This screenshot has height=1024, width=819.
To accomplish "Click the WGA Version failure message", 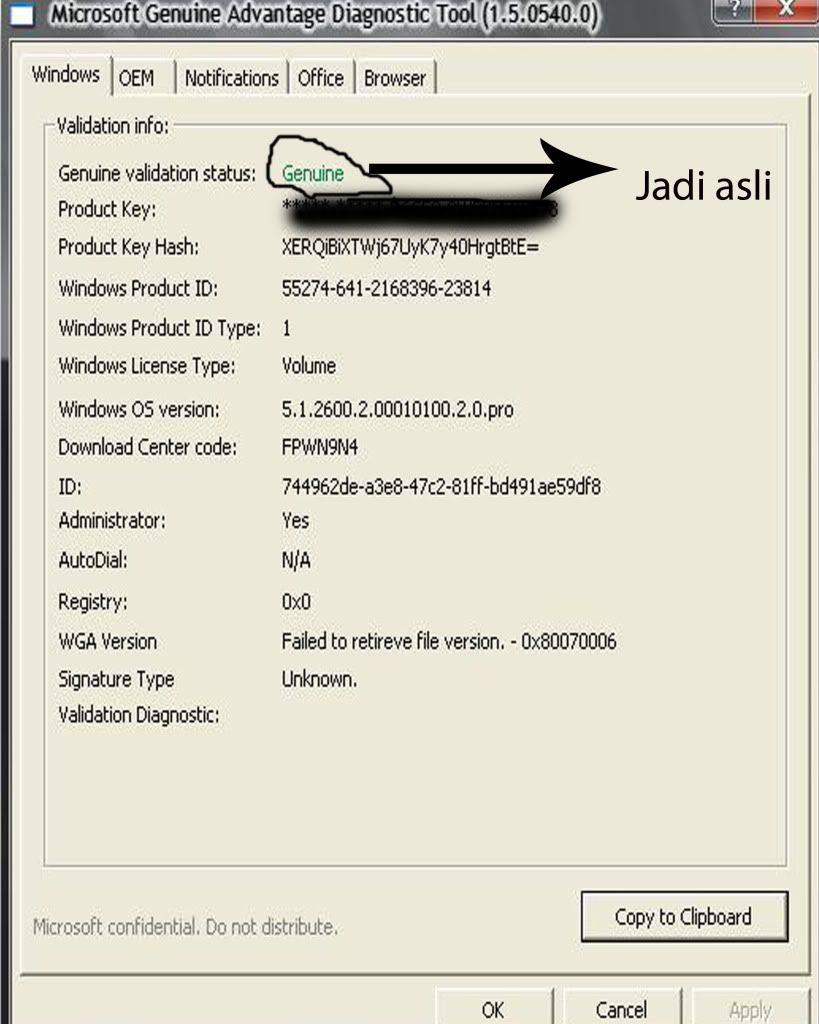I will coord(449,641).
